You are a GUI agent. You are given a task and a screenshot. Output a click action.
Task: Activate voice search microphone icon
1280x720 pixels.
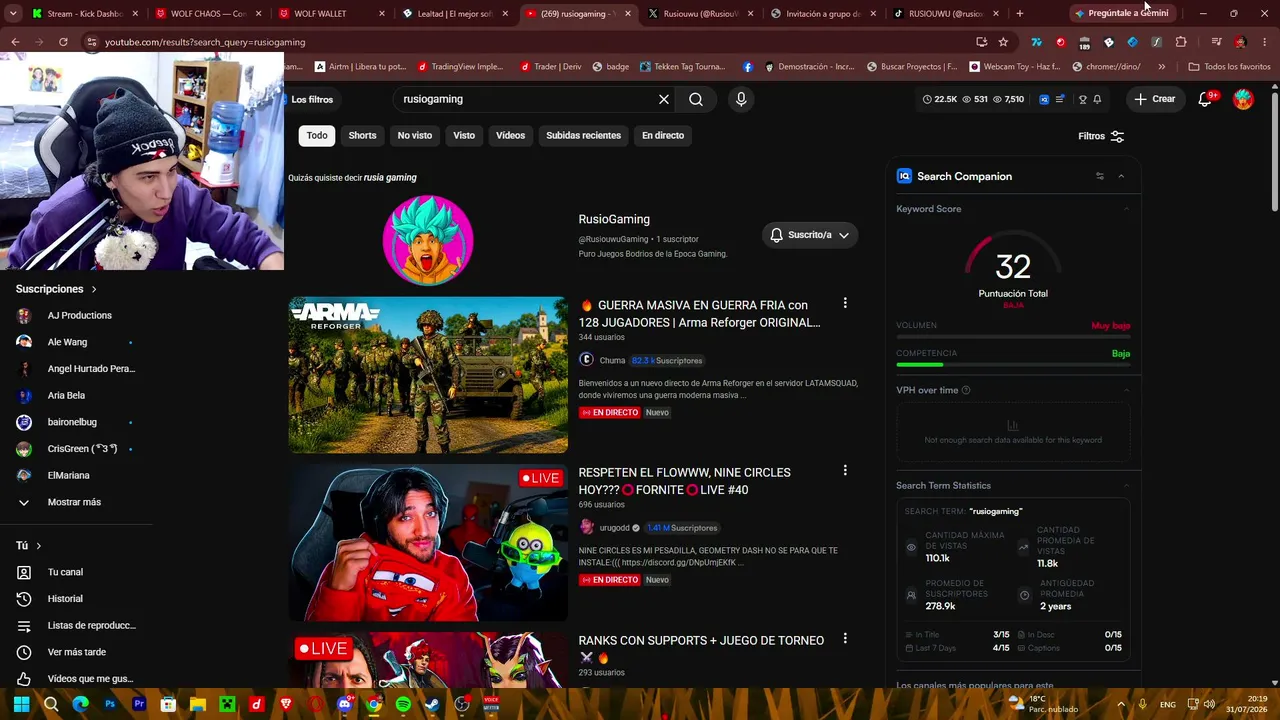click(x=741, y=99)
